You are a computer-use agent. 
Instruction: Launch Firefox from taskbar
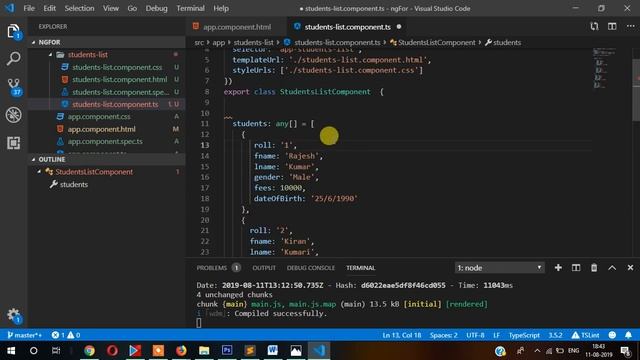point(181,351)
